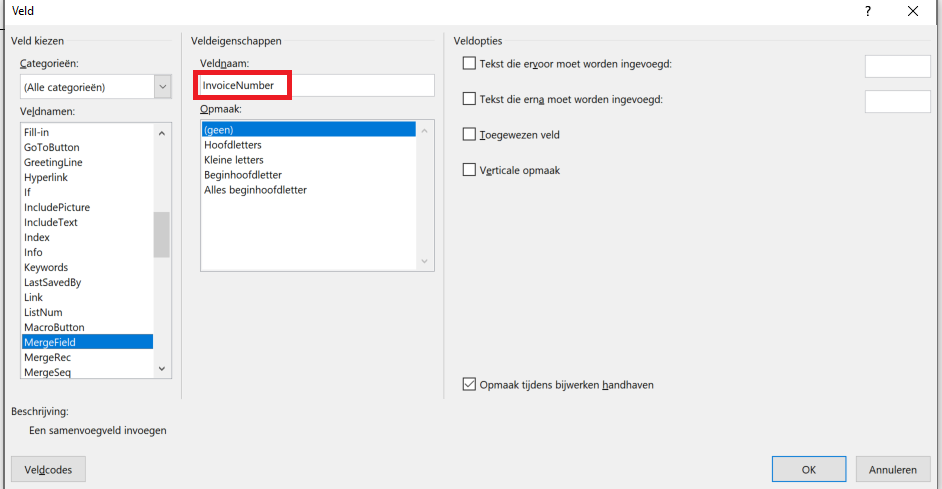Open the help question mark icon

tap(868, 11)
